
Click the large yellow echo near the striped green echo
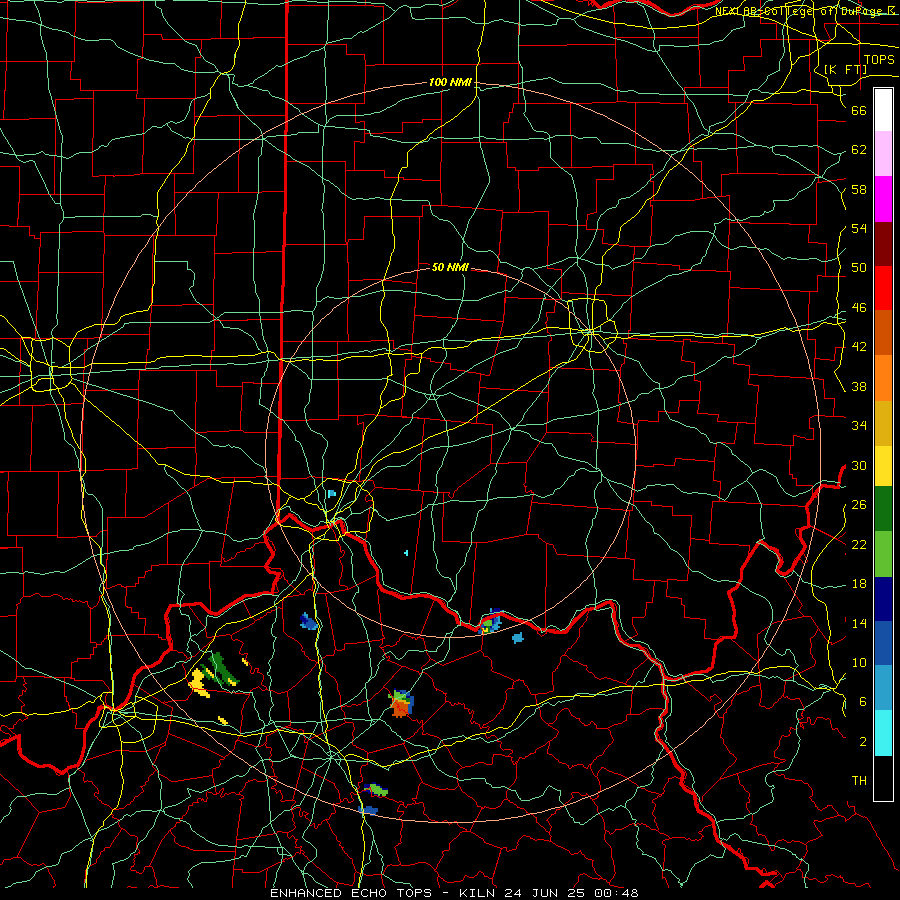coord(199,682)
